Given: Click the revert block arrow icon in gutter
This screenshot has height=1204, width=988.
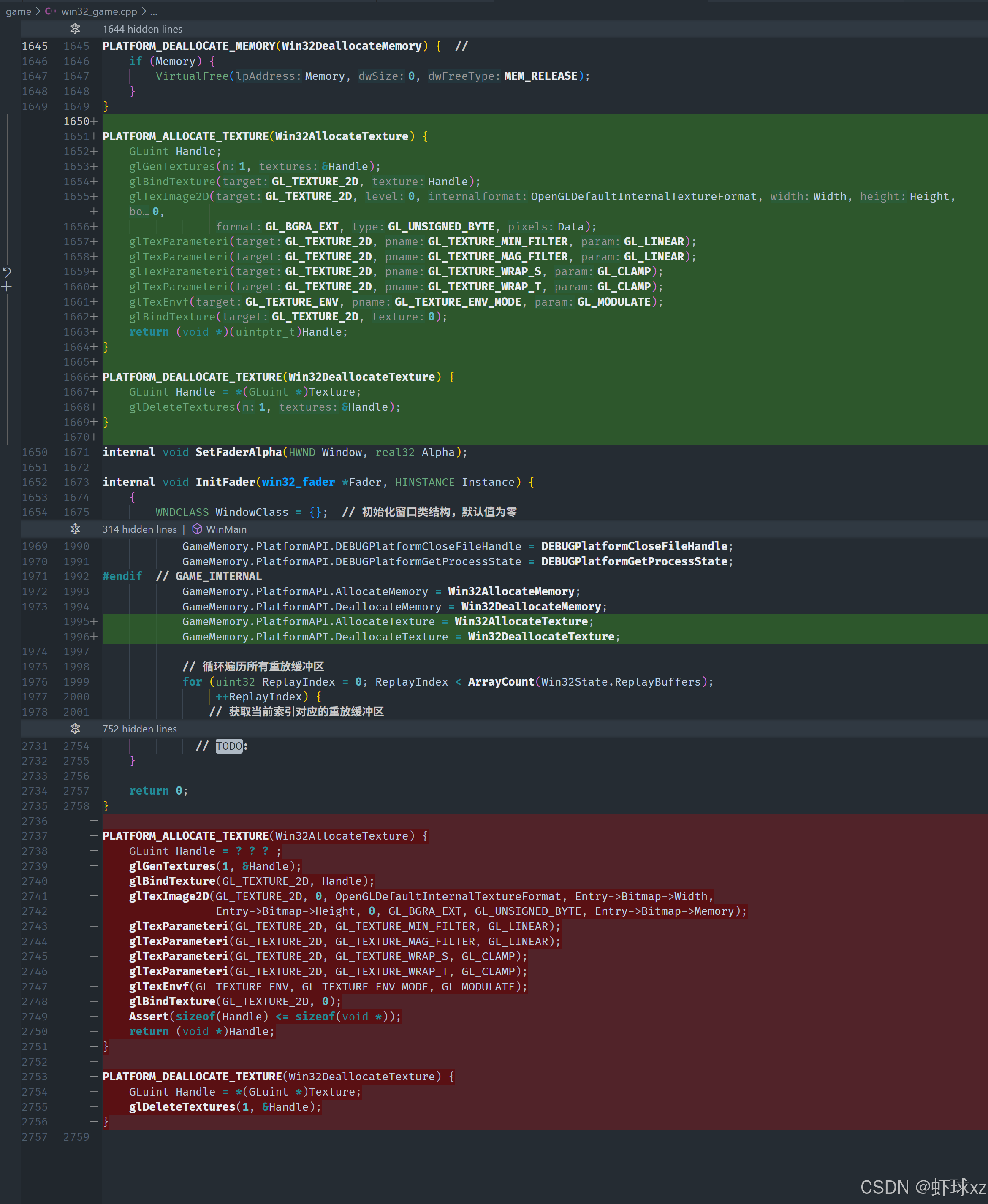Looking at the screenshot, I should coord(7,272).
